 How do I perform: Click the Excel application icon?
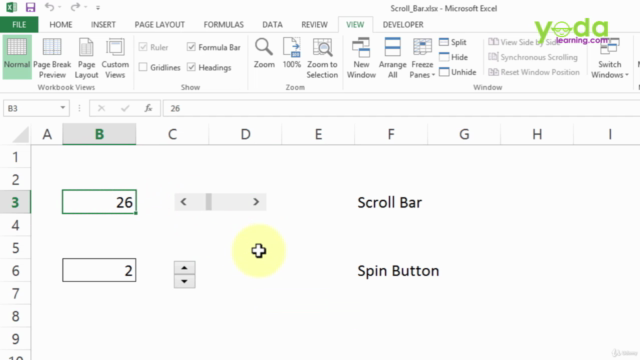click(11, 7)
